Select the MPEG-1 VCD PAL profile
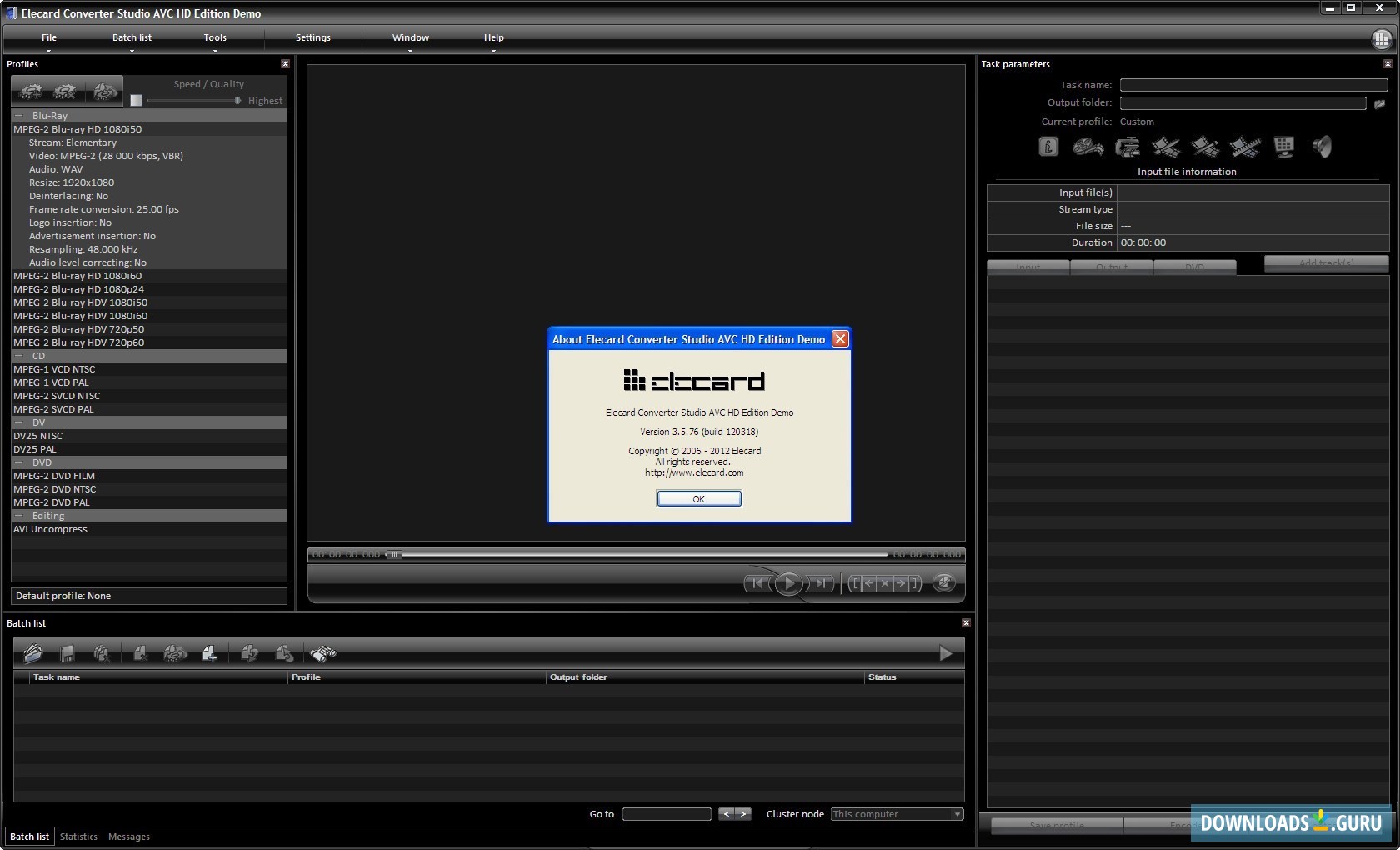1400x850 pixels. (148, 382)
